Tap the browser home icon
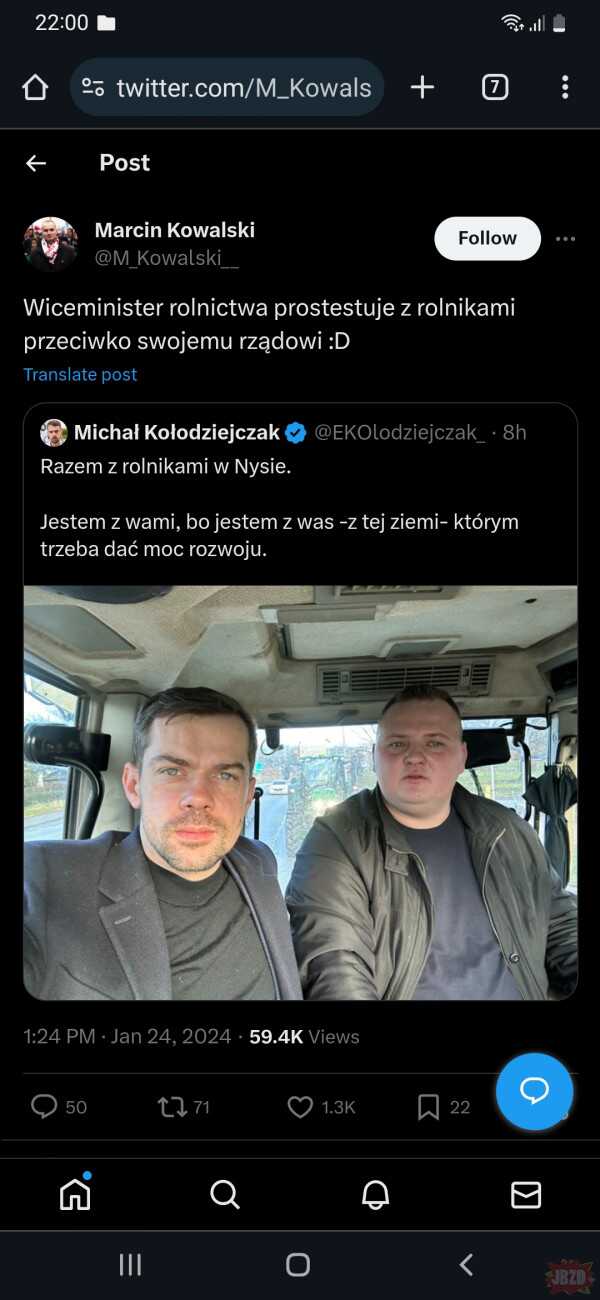Screen dimensions: 600x1300 35,88
